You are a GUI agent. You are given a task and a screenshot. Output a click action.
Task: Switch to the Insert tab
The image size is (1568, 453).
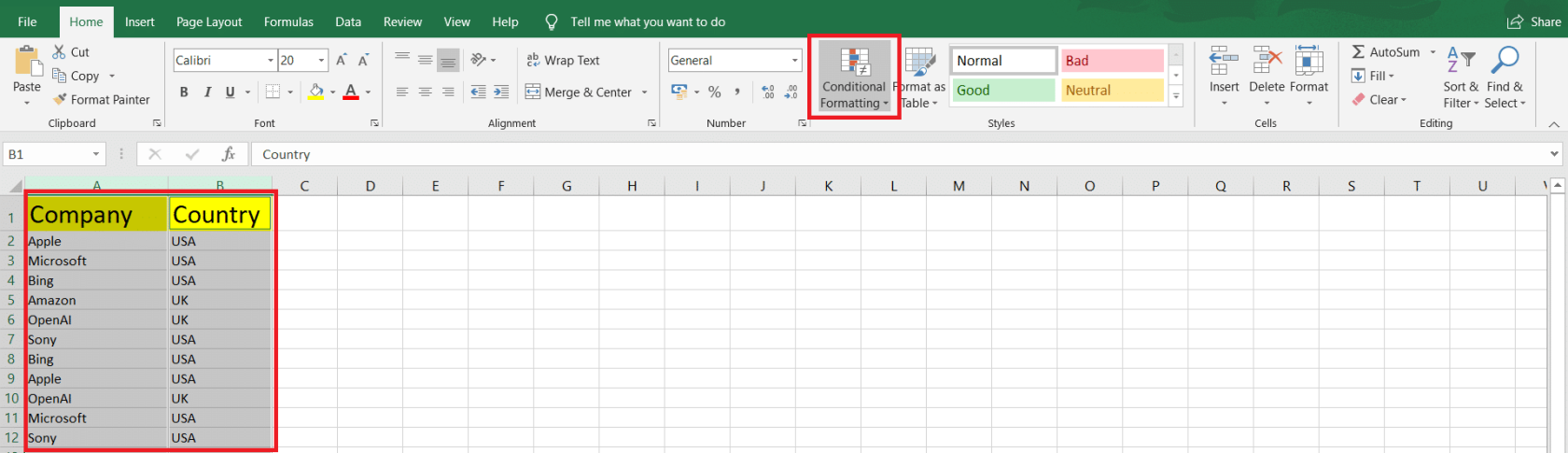(x=140, y=21)
